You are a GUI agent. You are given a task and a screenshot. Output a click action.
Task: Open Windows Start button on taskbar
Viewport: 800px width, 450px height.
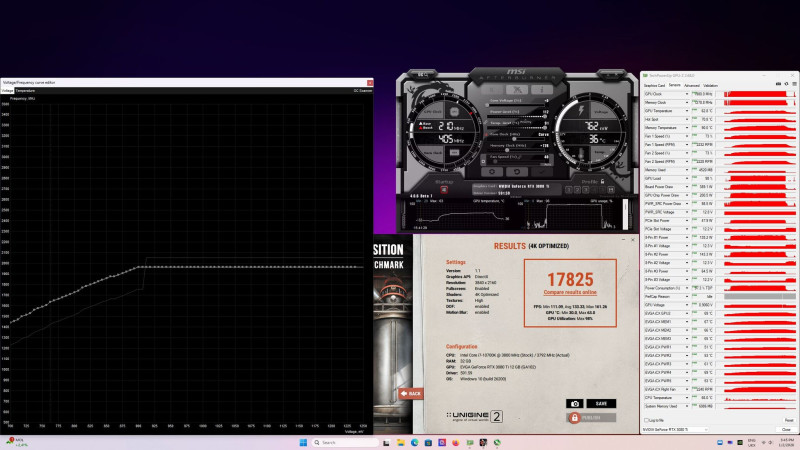point(303,442)
